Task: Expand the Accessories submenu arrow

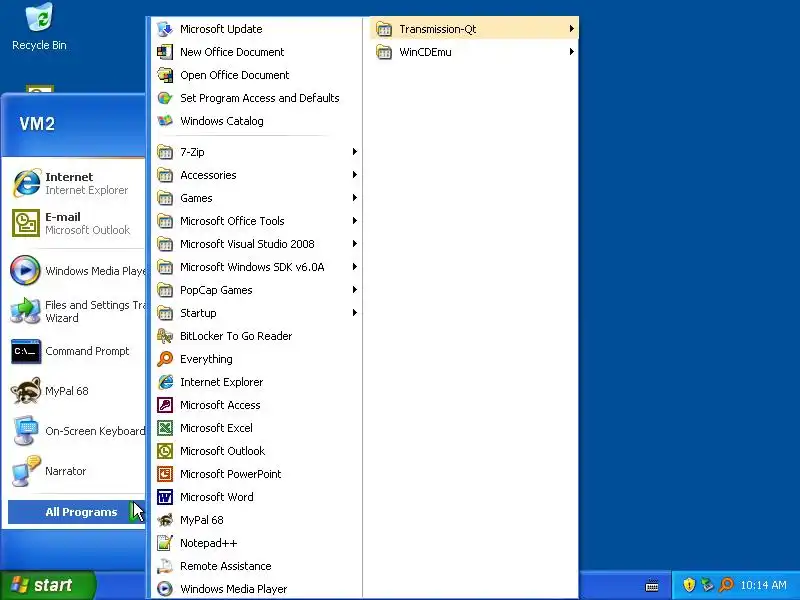Action: point(354,175)
